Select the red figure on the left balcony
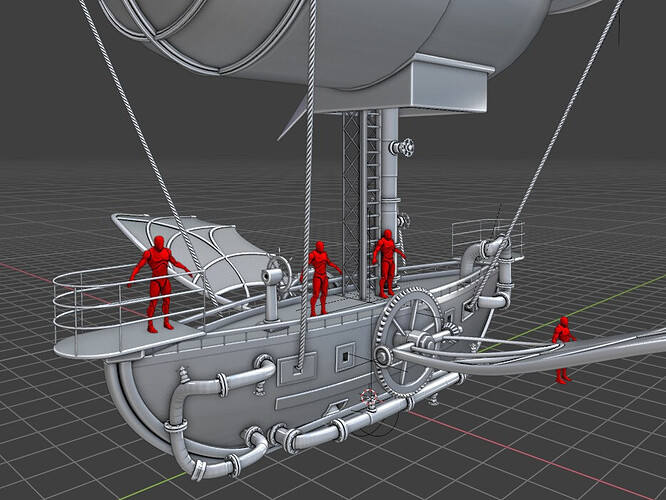Viewport: 666px width, 500px height. coord(159,284)
